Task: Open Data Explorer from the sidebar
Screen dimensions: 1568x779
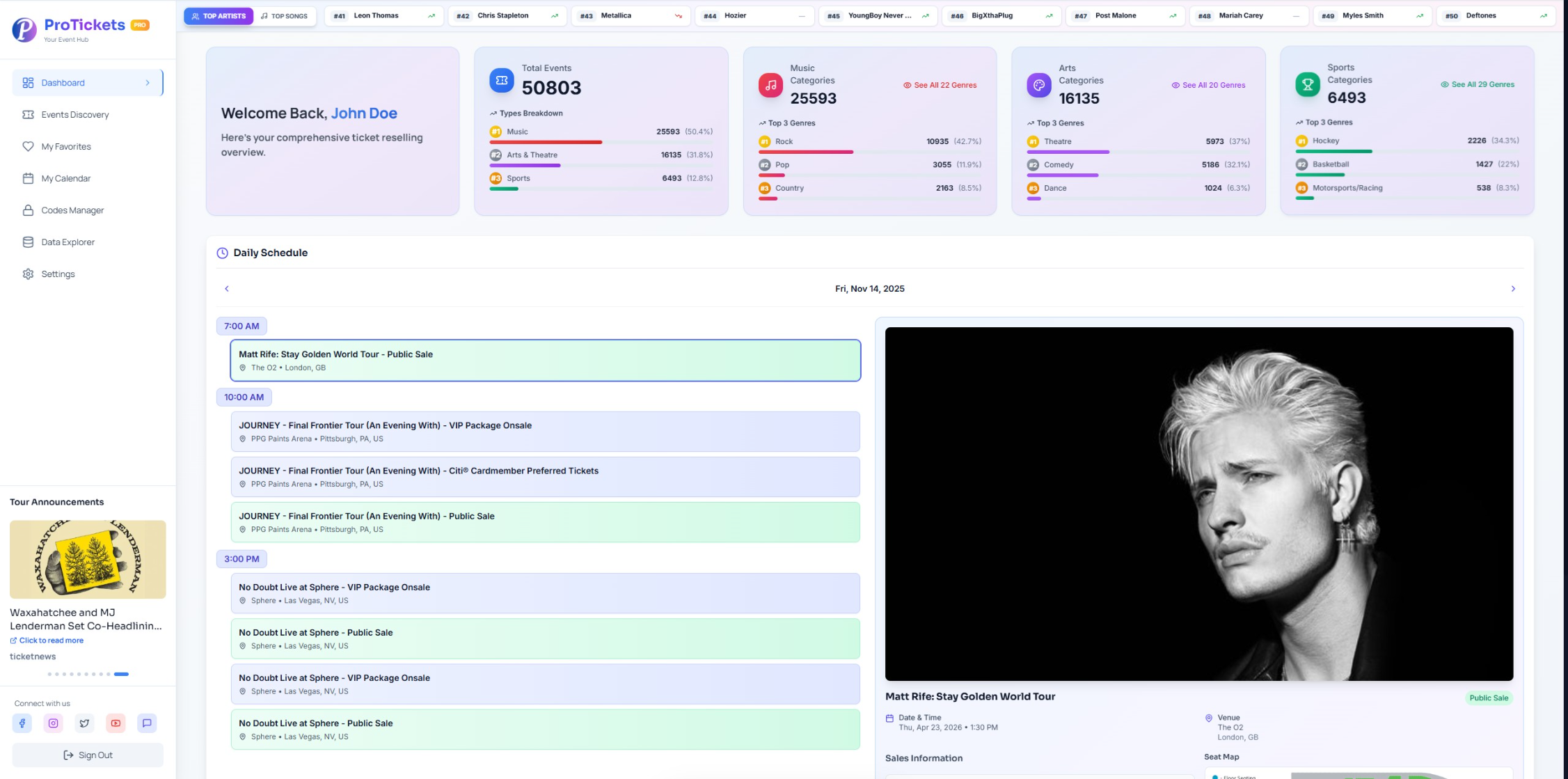Action: pos(68,242)
